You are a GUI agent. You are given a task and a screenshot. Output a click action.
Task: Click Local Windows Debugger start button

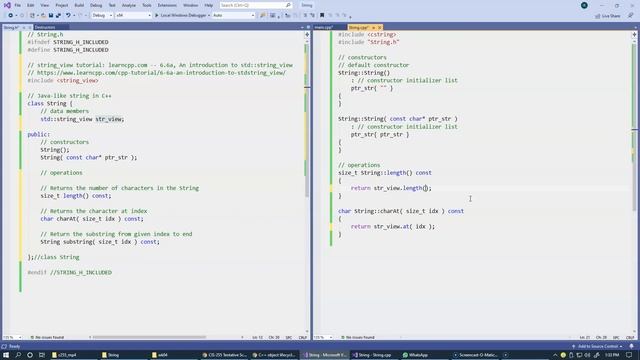tap(182, 16)
